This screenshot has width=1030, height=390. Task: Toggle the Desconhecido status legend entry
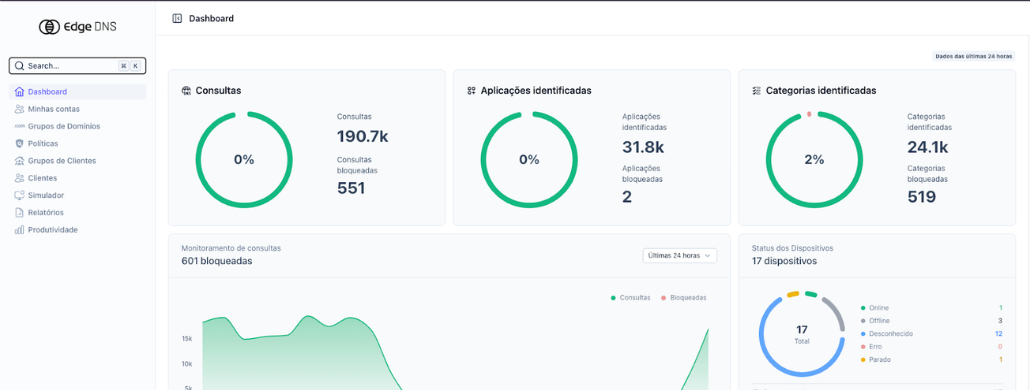point(886,334)
